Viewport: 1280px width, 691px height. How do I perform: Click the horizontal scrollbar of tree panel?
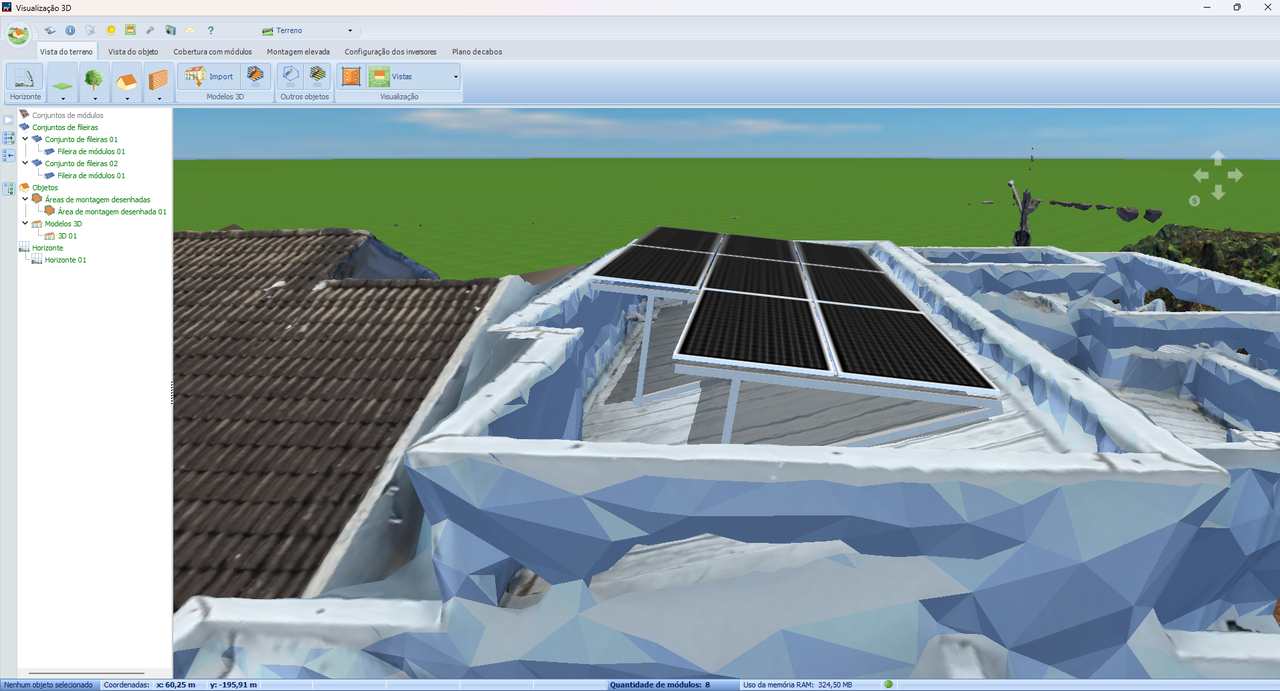click(x=87, y=674)
